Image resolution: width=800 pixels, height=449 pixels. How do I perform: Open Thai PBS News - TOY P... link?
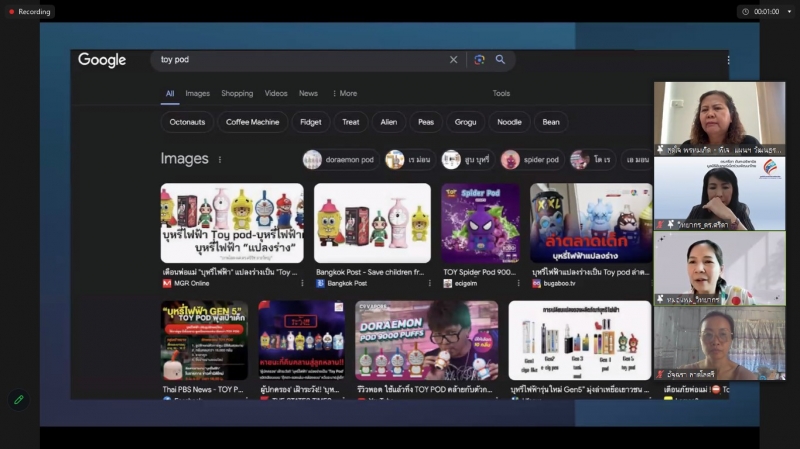(x=203, y=389)
